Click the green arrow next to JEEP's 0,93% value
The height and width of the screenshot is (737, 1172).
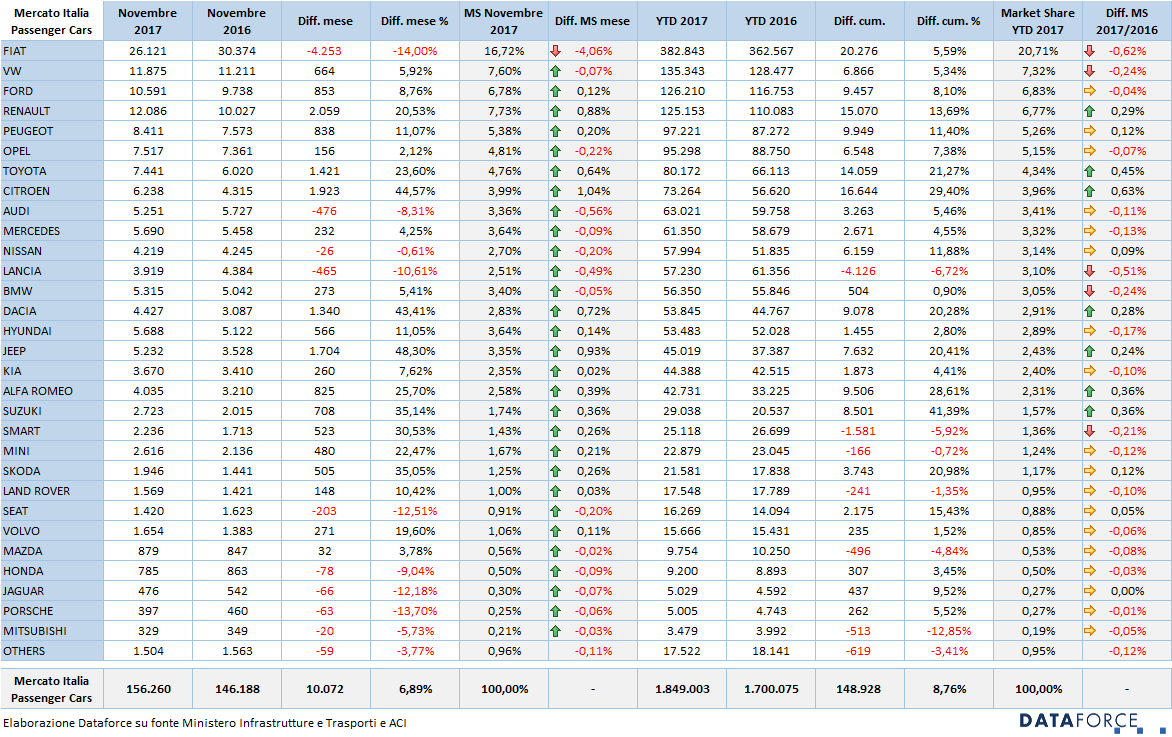coord(555,351)
